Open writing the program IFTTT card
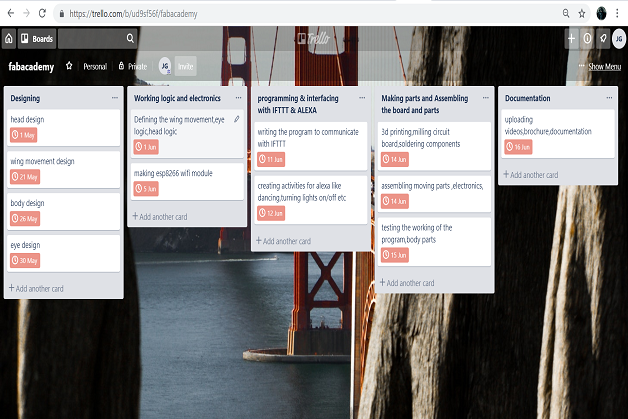 [311, 146]
